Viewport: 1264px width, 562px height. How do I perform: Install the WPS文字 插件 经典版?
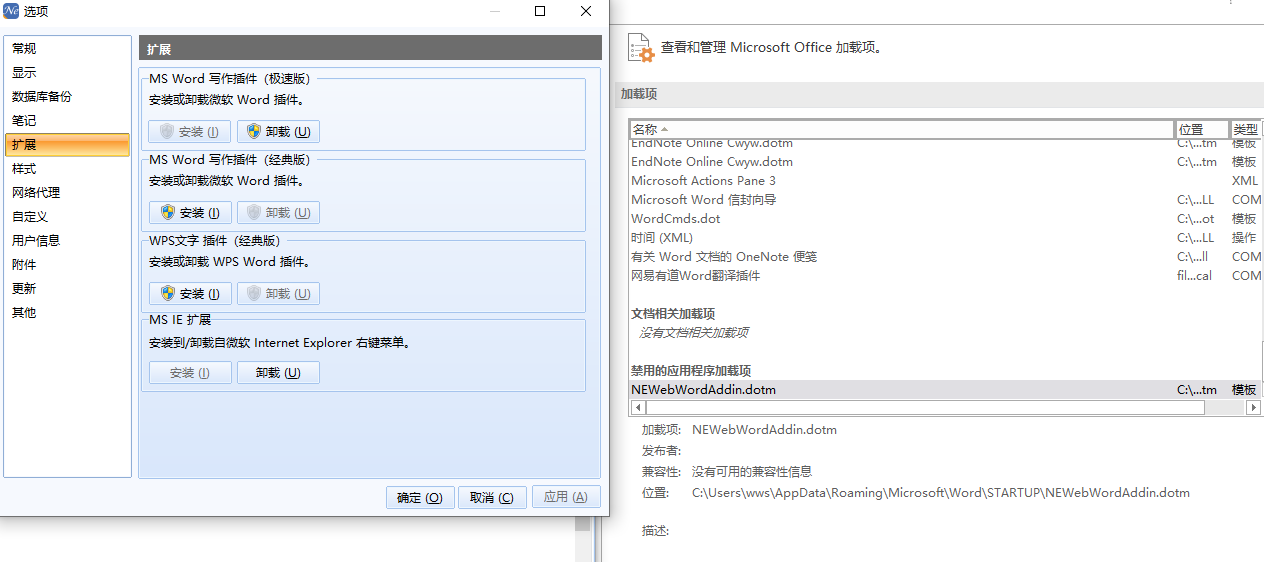(x=190, y=293)
